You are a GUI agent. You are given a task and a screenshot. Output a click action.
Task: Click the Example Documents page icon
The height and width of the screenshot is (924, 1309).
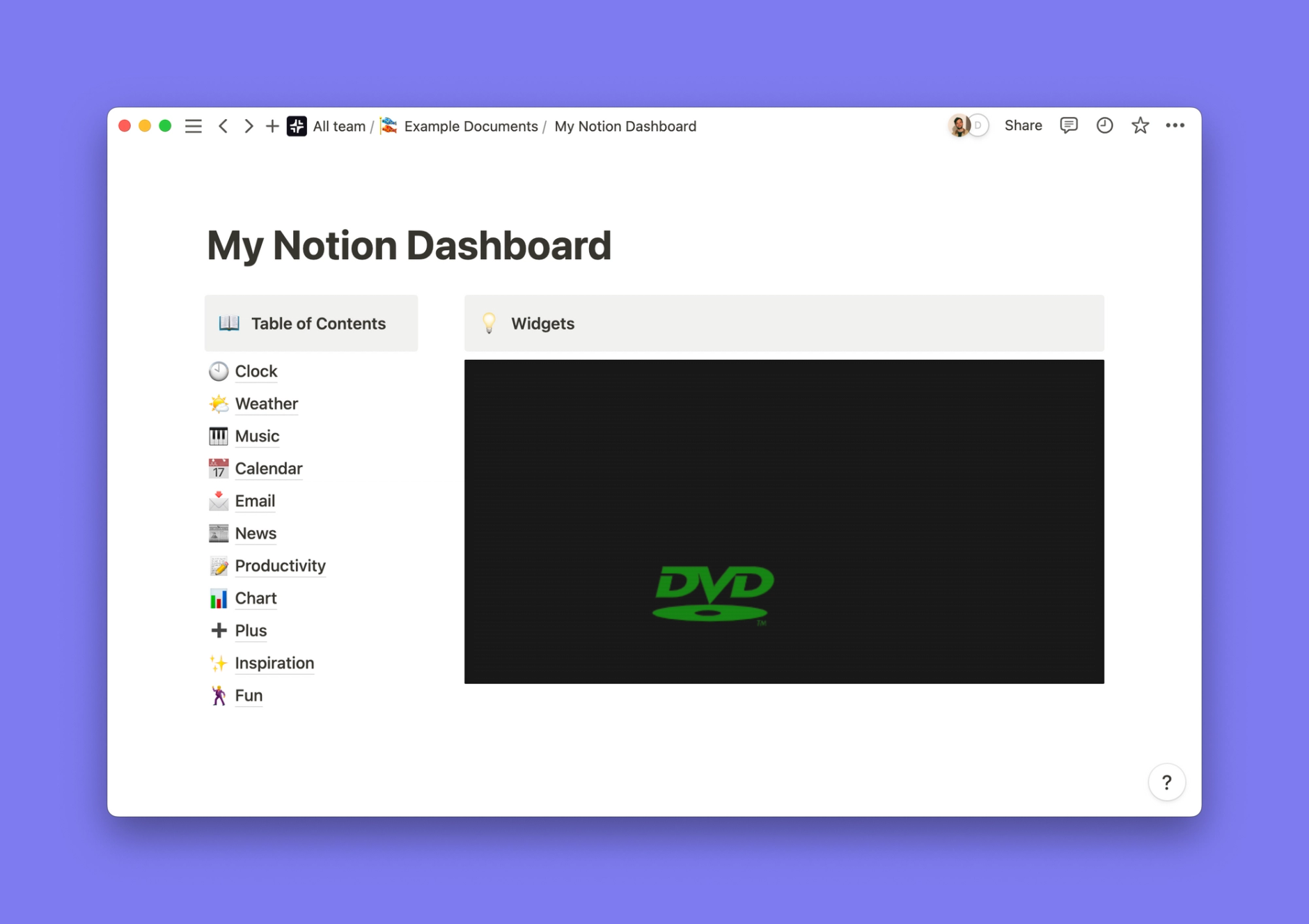coord(389,126)
